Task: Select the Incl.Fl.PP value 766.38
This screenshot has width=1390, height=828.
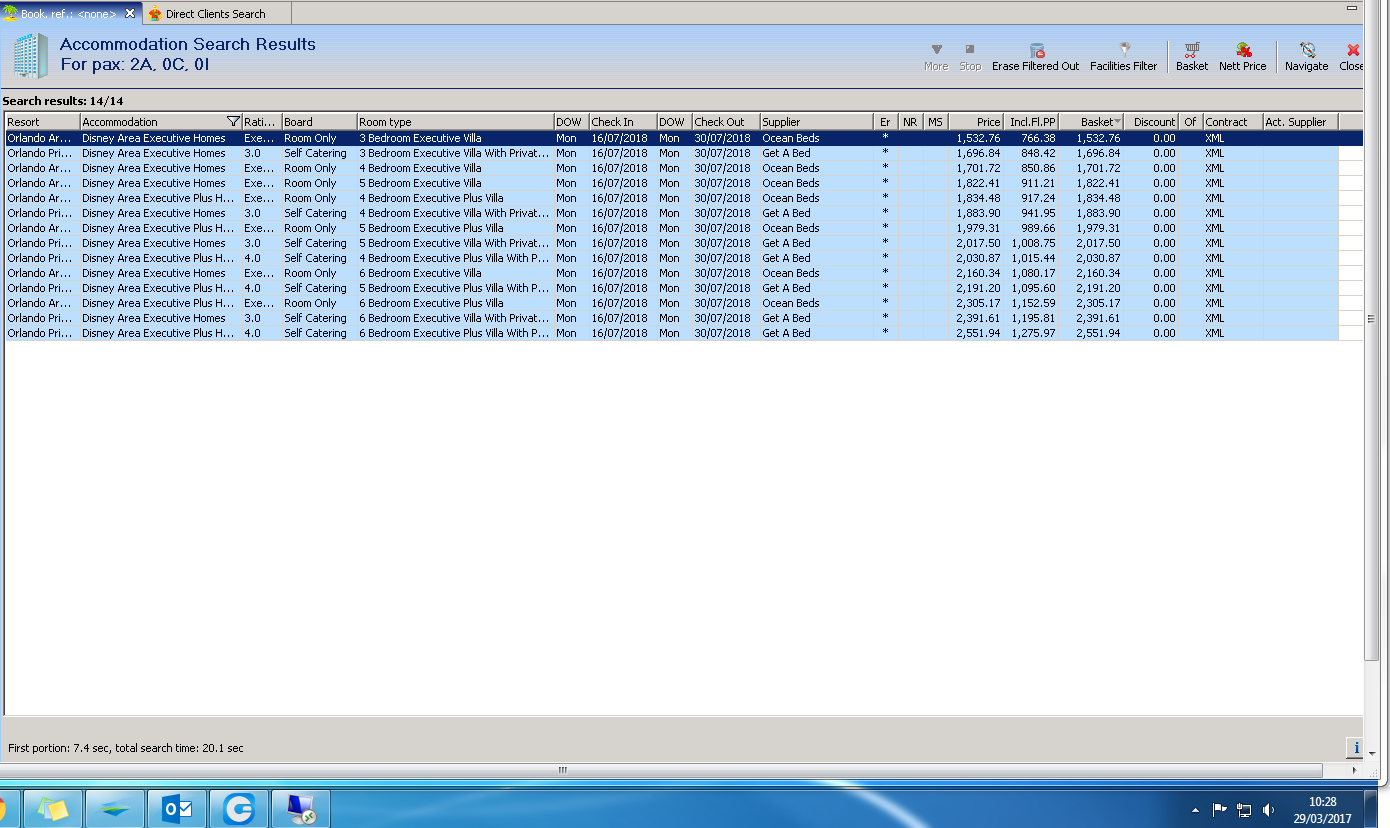Action: [x=1036, y=138]
